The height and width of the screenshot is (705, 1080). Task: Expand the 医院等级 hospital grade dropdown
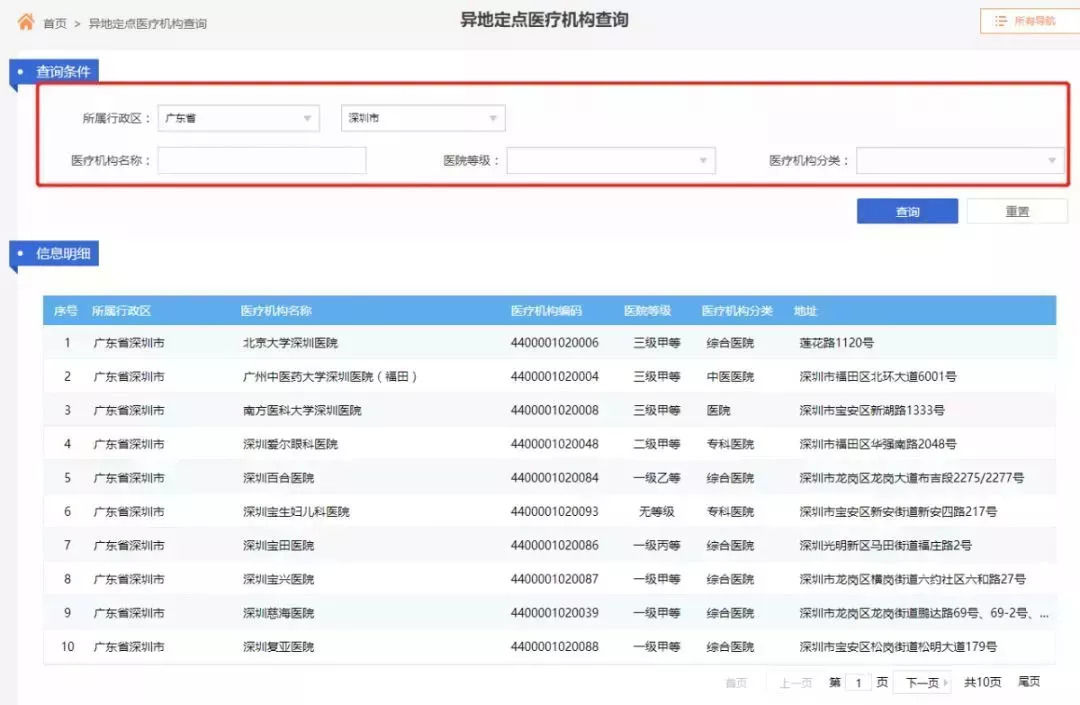(x=611, y=160)
